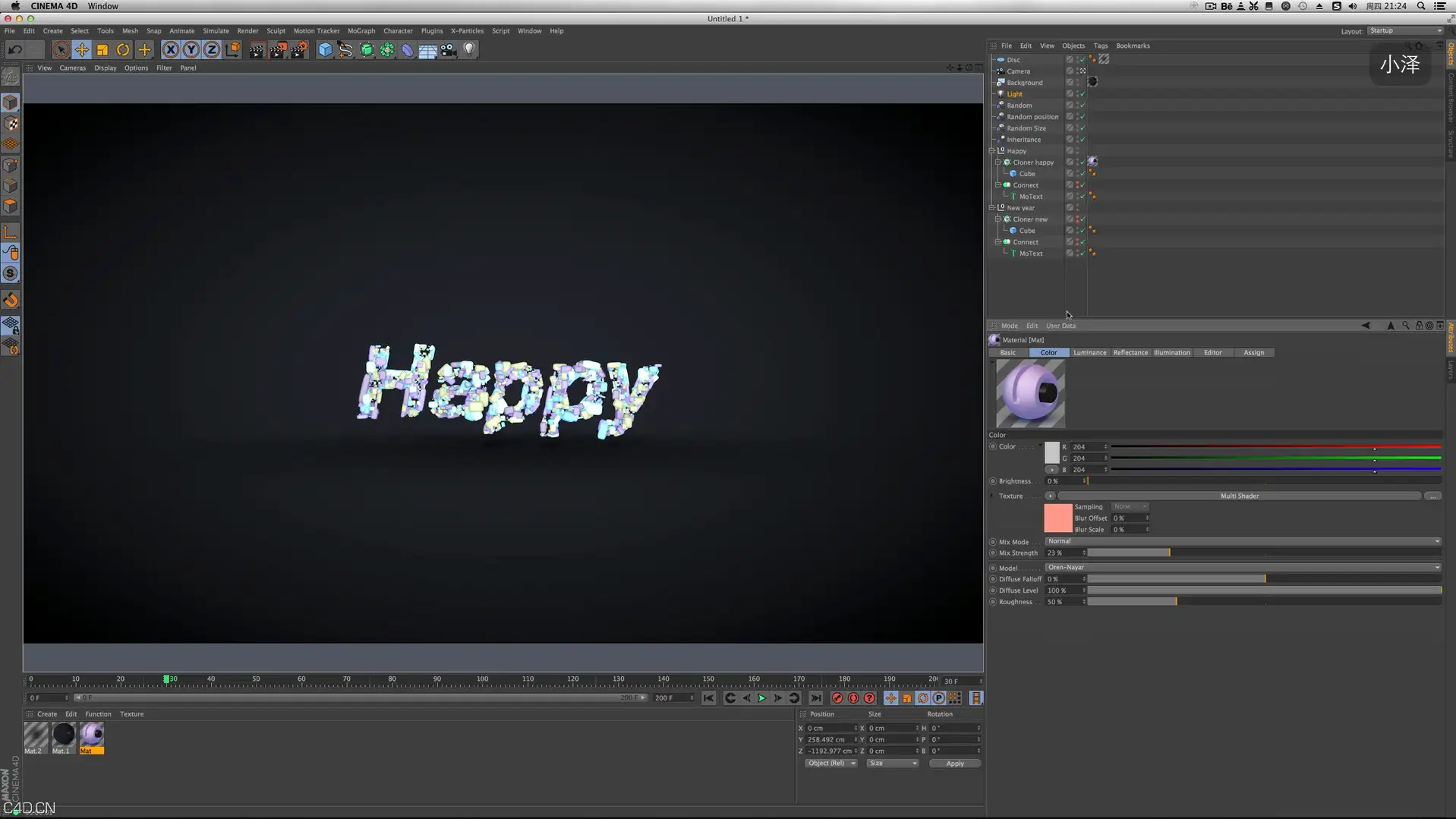Viewport: 1456px width, 819px height.
Task: Click the Floor environment grid icon
Action: click(428, 50)
